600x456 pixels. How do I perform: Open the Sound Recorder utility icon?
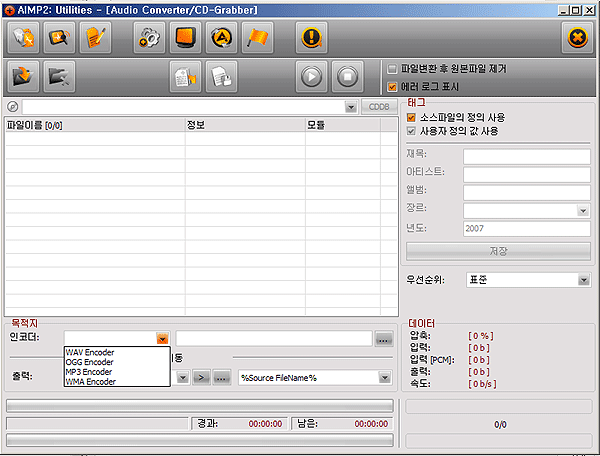pyautogui.click(x=59, y=37)
